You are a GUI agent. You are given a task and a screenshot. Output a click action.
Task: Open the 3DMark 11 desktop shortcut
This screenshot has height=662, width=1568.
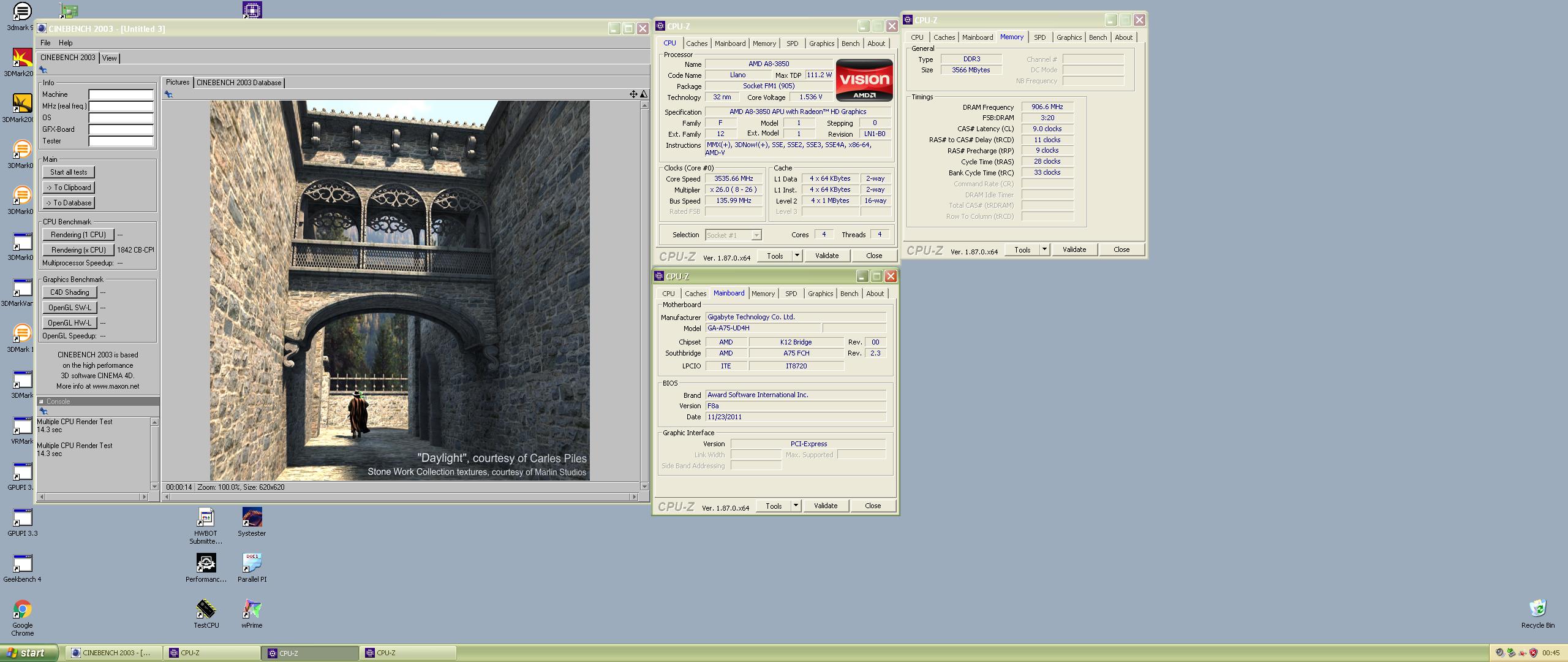[x=22, y=334]
